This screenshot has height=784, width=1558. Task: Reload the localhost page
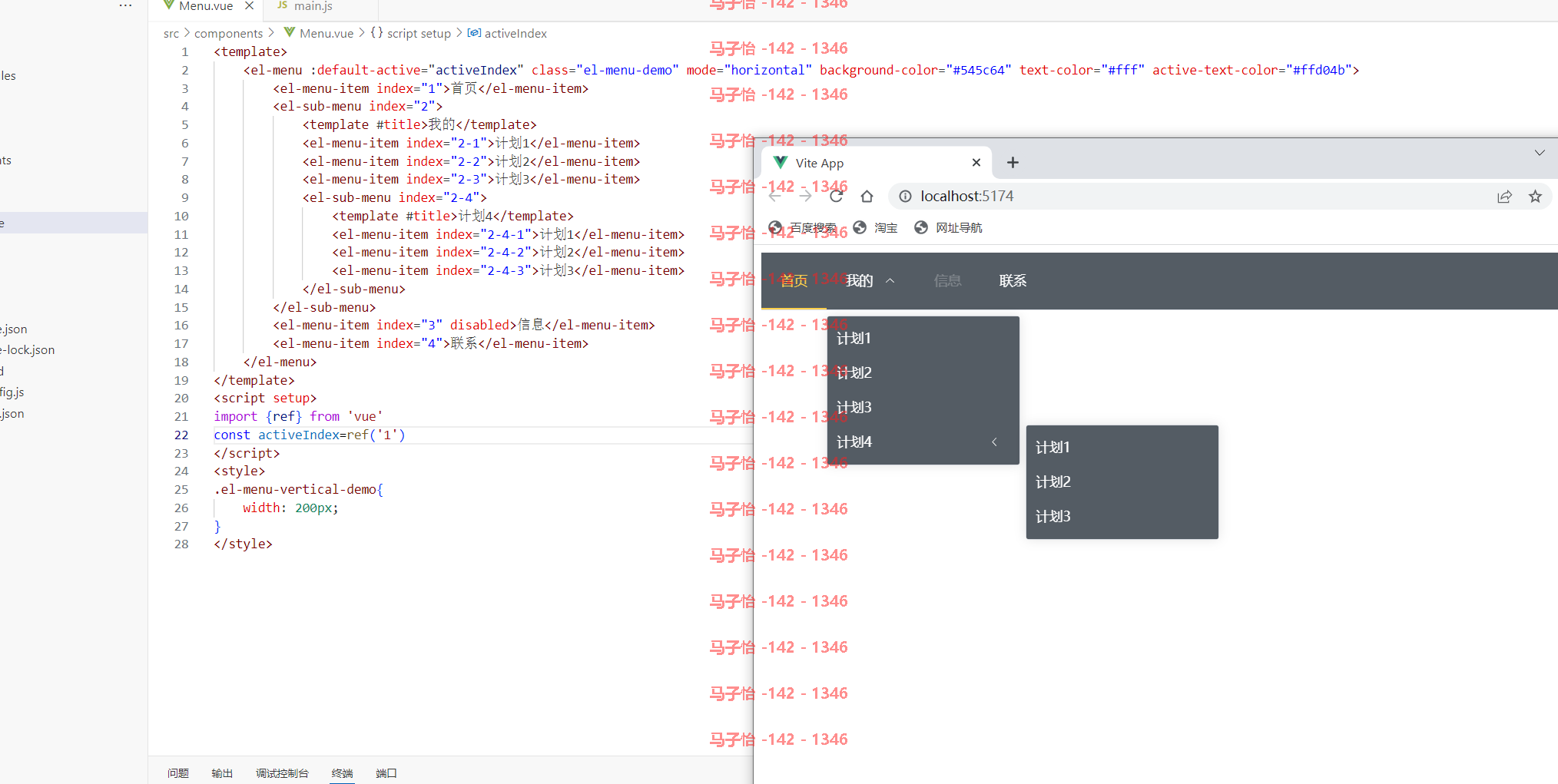click(x=837, y=197)
